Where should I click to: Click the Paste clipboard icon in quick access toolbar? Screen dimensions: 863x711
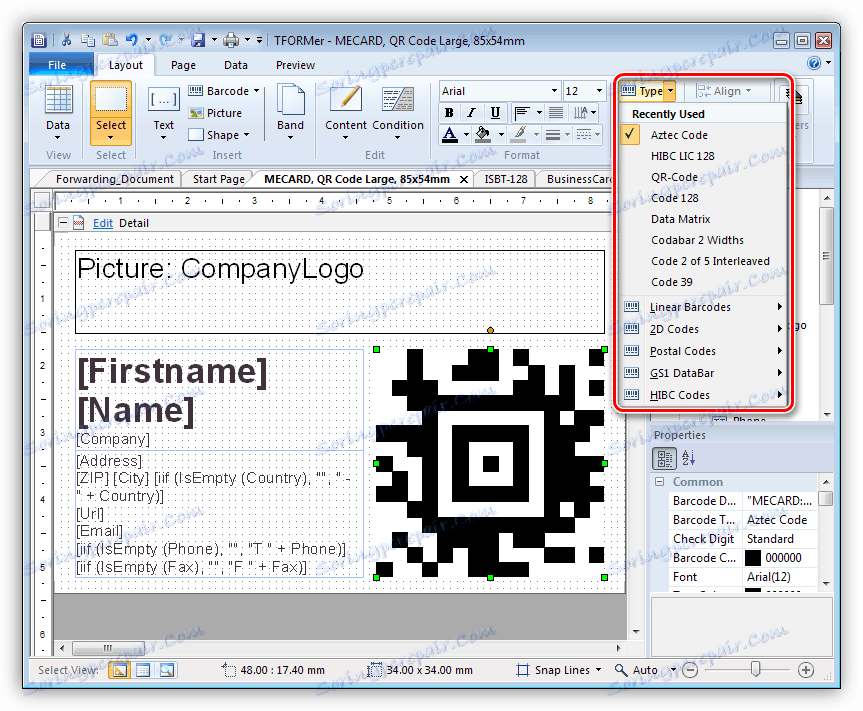click(x=111, y=40)
